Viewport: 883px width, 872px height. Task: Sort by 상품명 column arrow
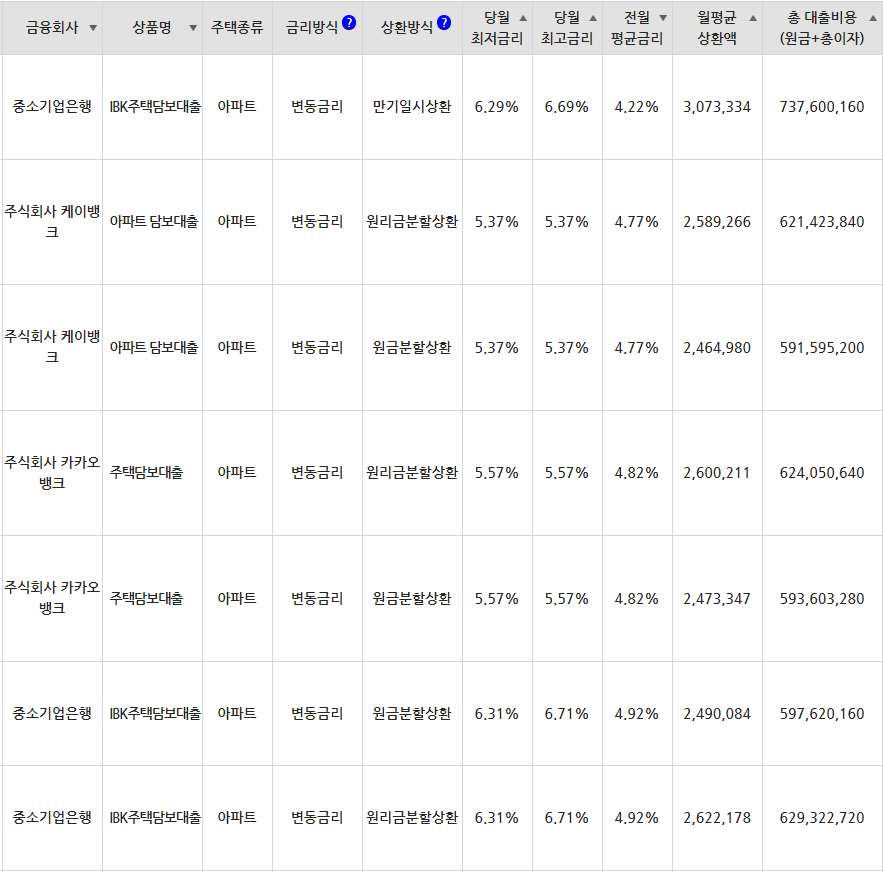(x=193, y=28)
